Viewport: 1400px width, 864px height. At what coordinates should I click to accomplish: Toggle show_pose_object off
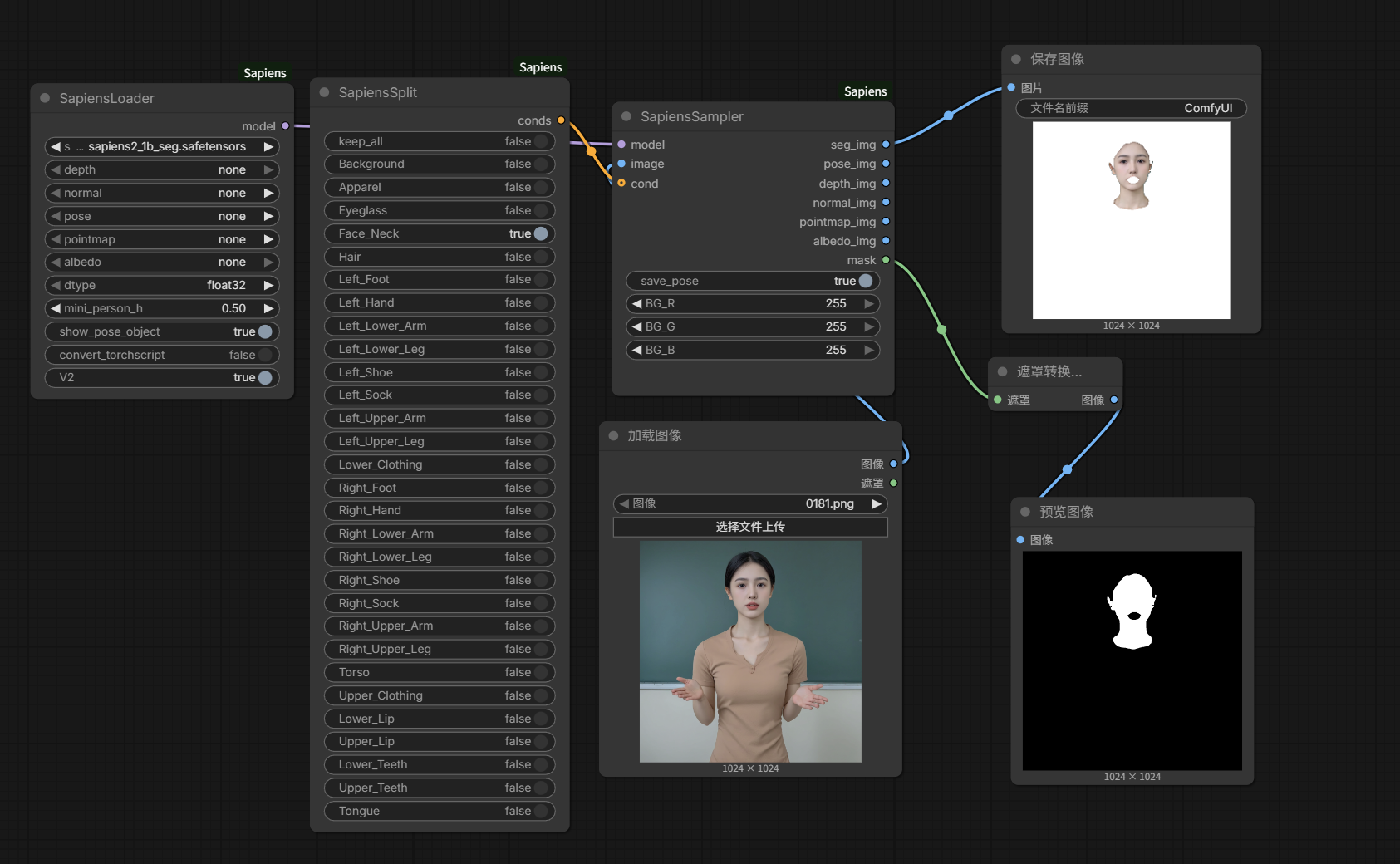tap(162, 331)
